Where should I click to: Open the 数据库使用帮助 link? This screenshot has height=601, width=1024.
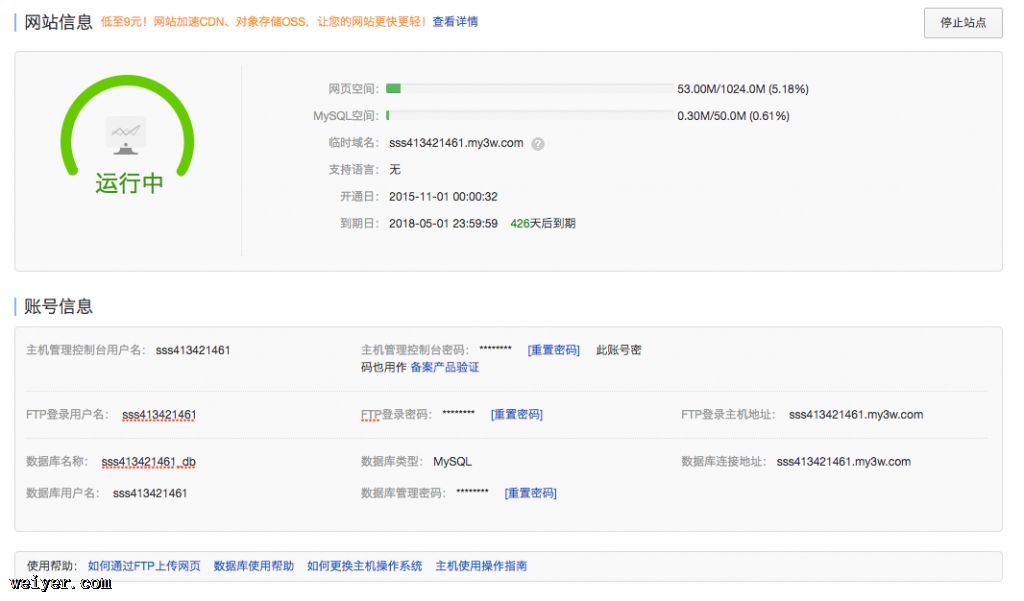253,566
